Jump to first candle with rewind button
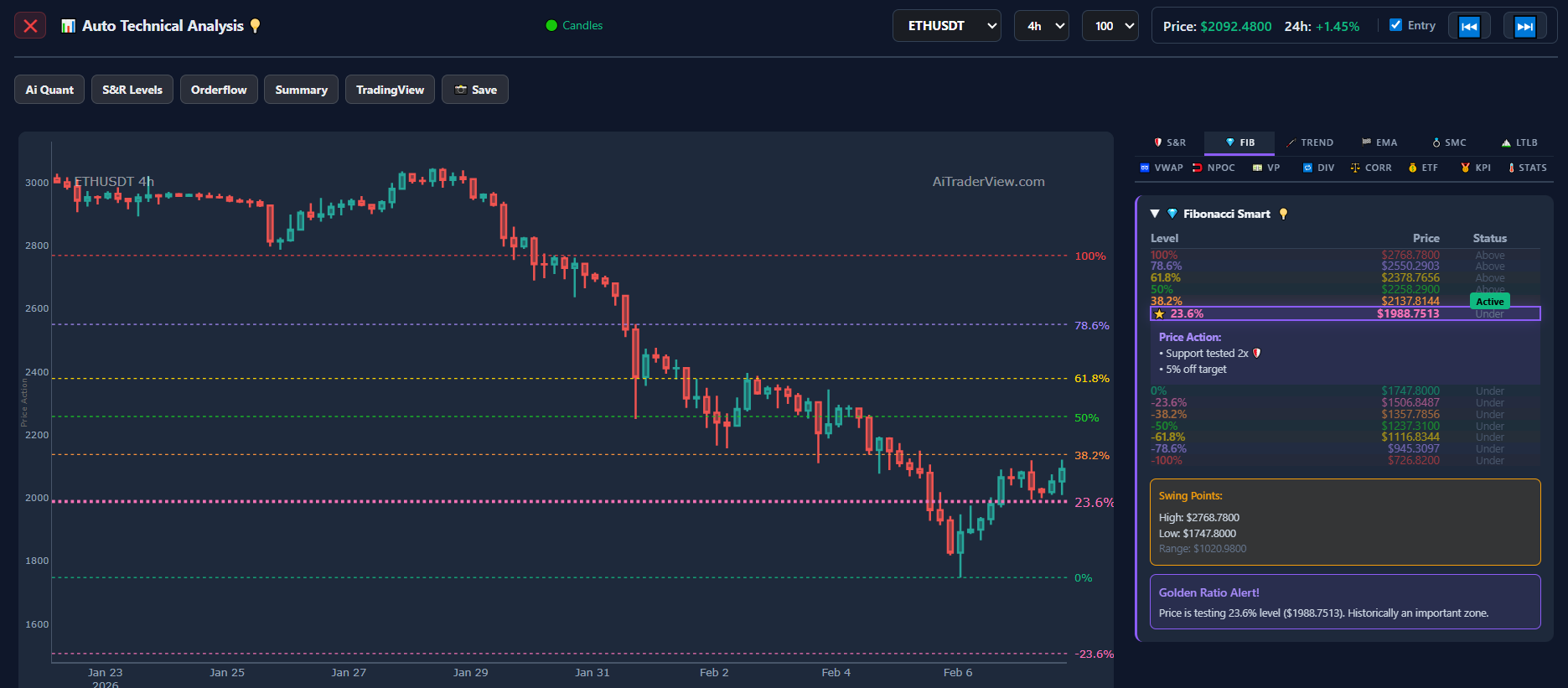The width and height of the screenshot is (1568, 688). click(x=1469, y=27)
